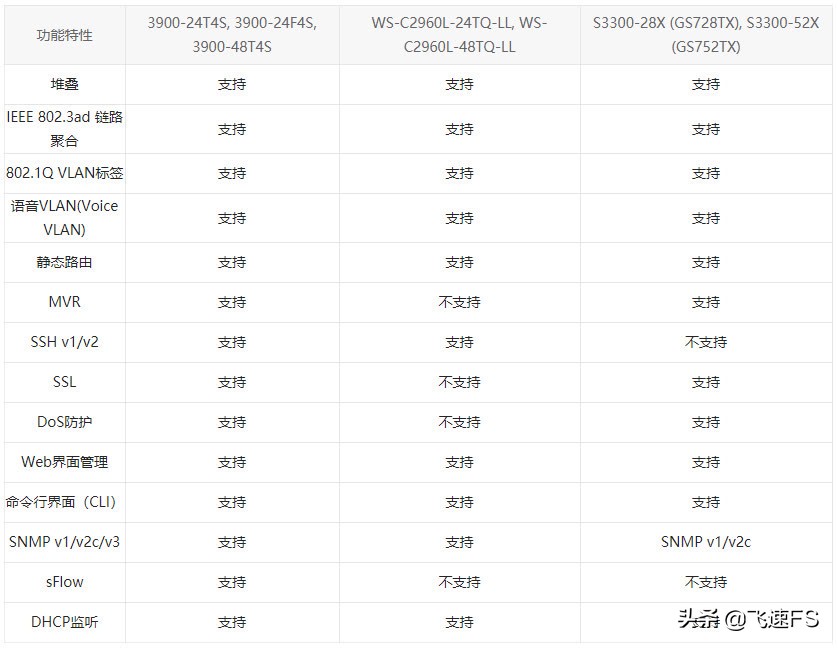Click the 功能特性 column header
Screen dimensions: 838x648
coord(64,35)
